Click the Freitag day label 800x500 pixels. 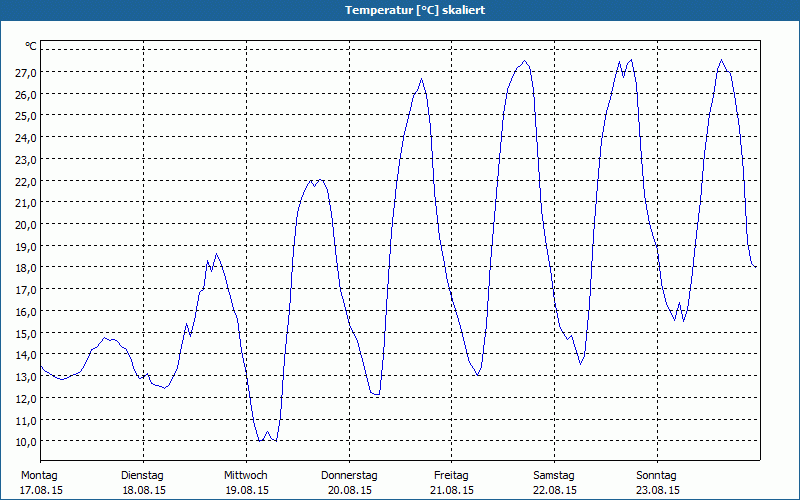[x=451, y=475]
